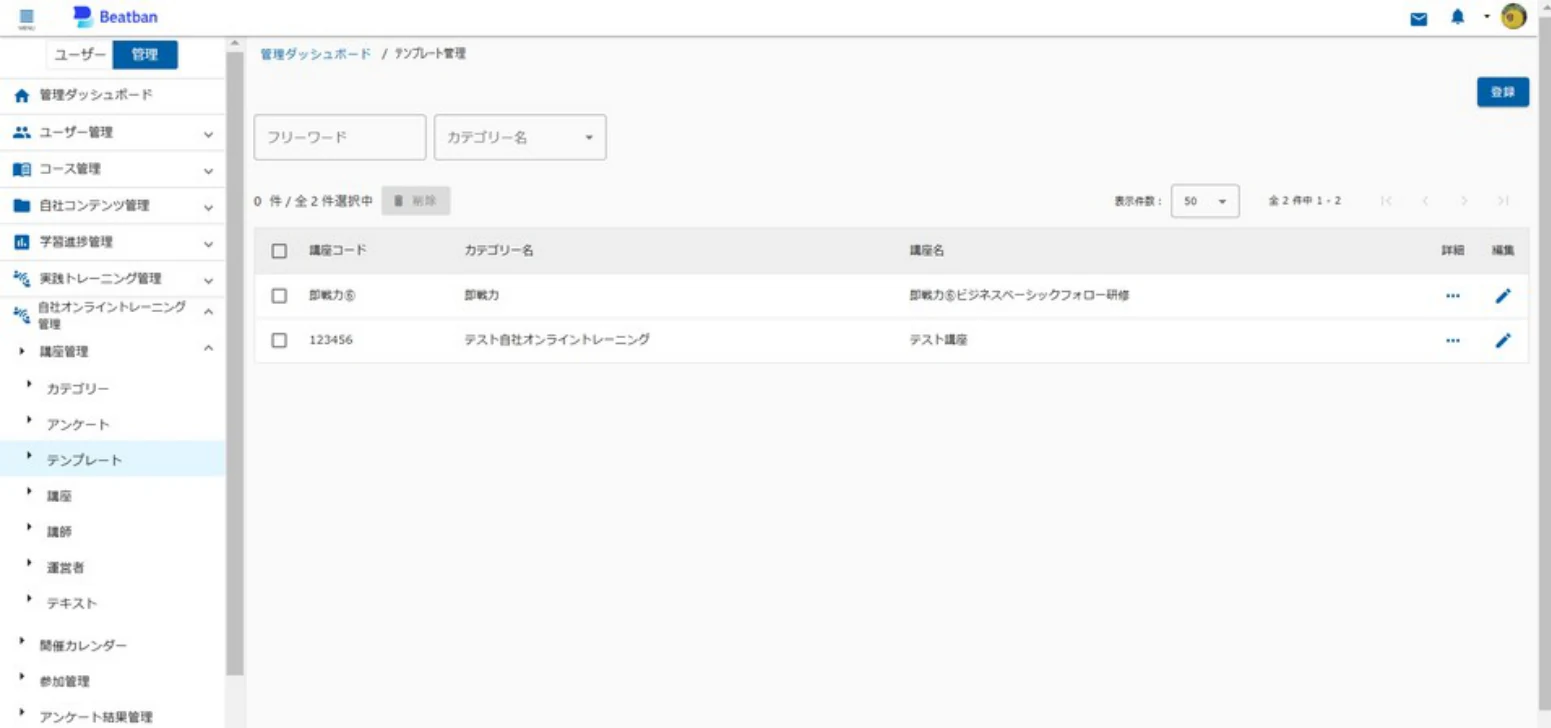Open the mail envelope icon

pyautogui.click(x=1419, y=19)
